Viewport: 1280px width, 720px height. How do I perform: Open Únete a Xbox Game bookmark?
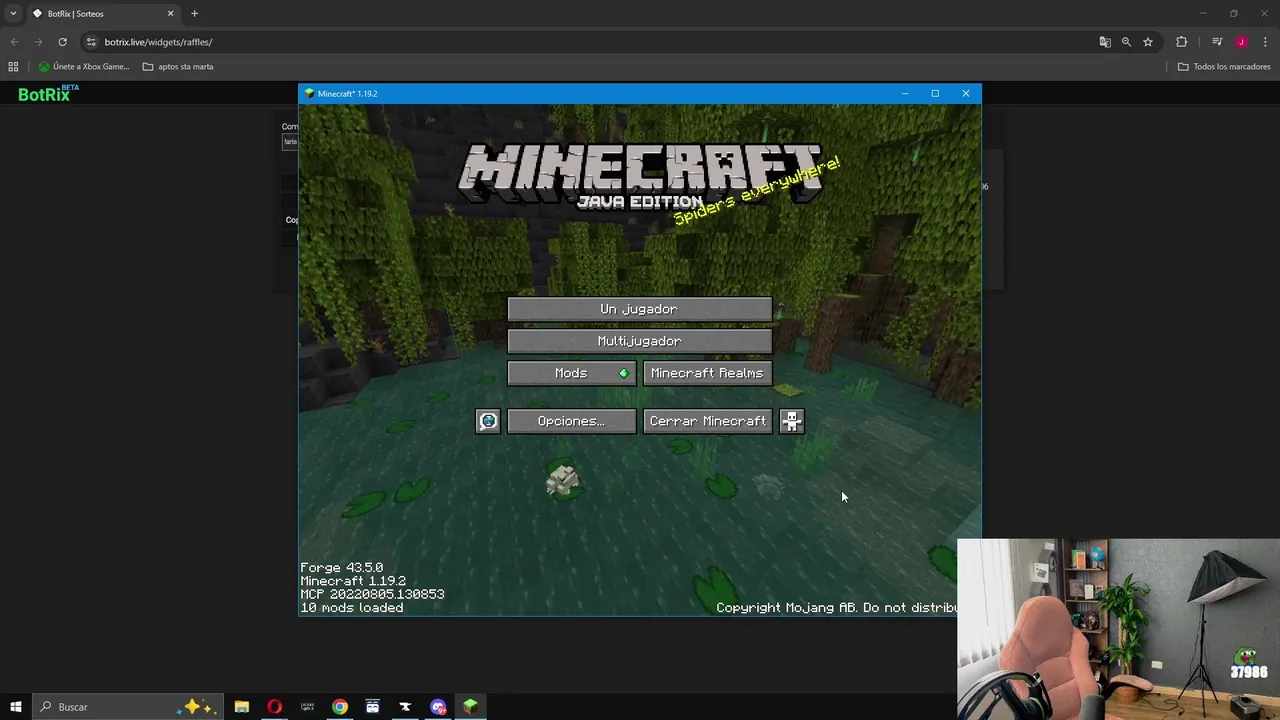click(84, 67)
